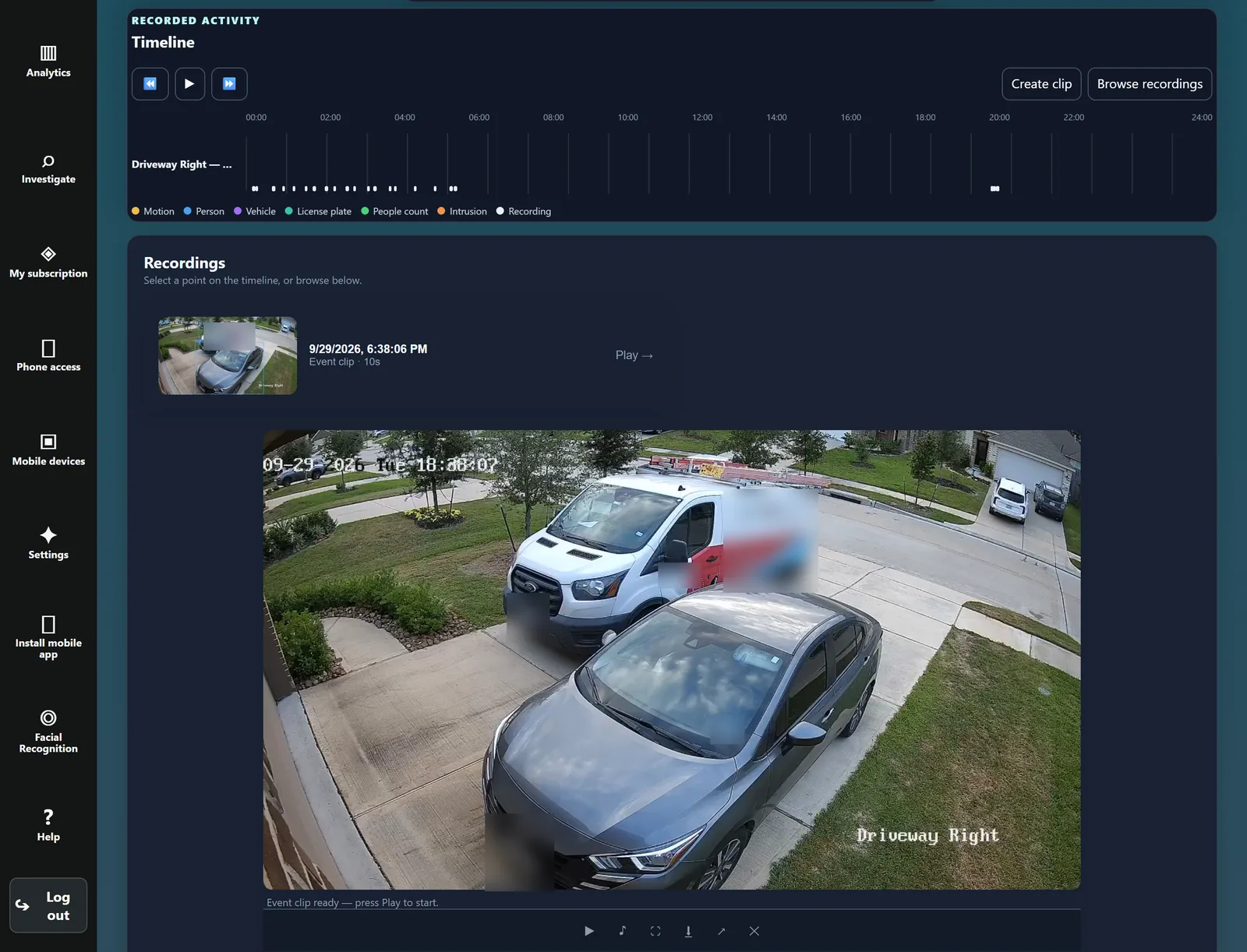Open the Investigate sidebar section

click(x=48, y=169)
